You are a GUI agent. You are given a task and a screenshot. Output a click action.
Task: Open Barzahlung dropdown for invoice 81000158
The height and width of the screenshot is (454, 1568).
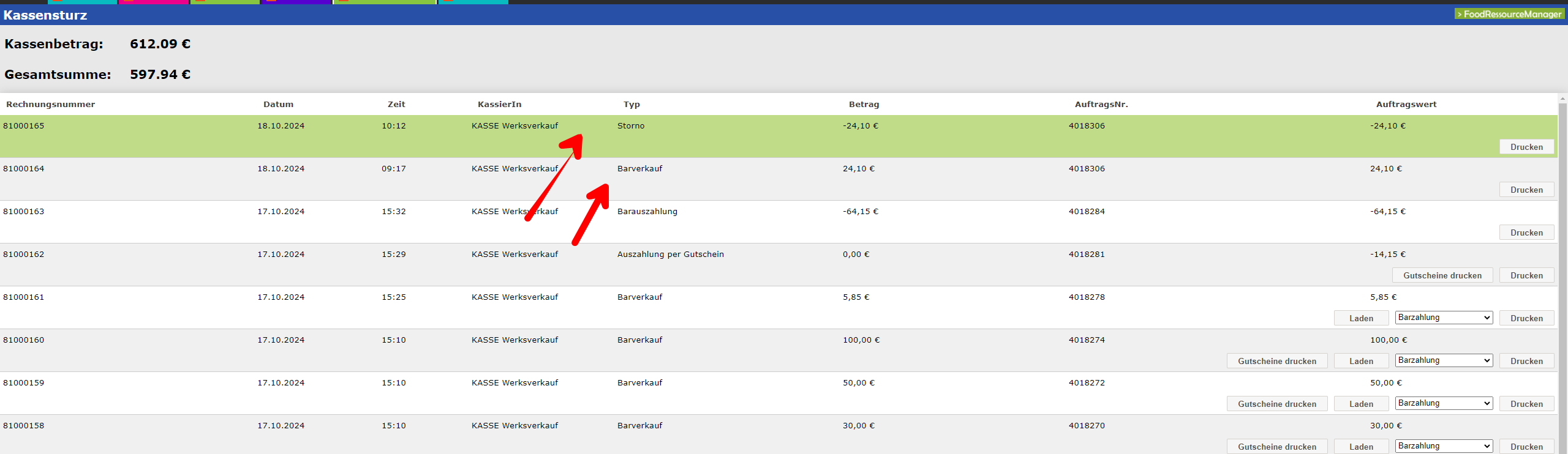point(1444,446)
